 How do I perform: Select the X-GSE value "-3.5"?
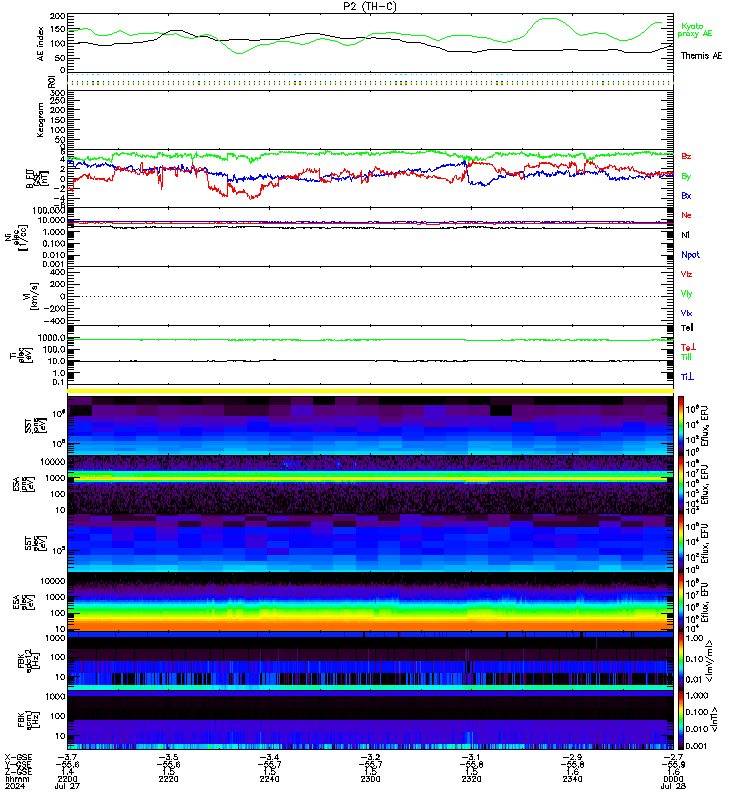tap(168, 757)
